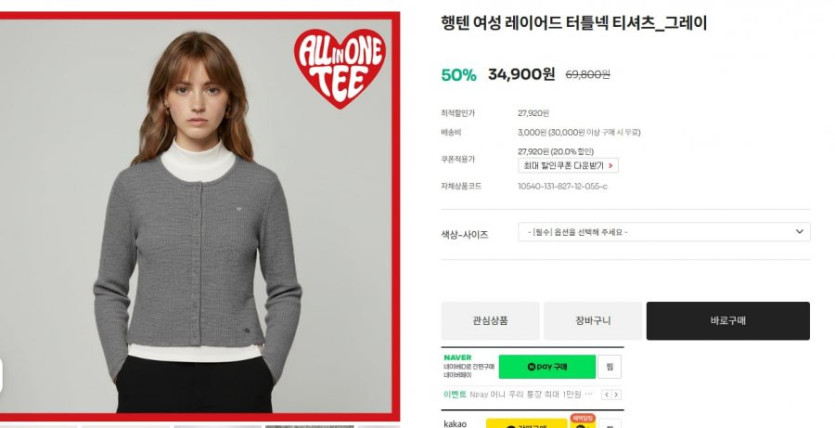Add the item via 관심상품 button
The image size is (835, 428).
click(490, 321)
